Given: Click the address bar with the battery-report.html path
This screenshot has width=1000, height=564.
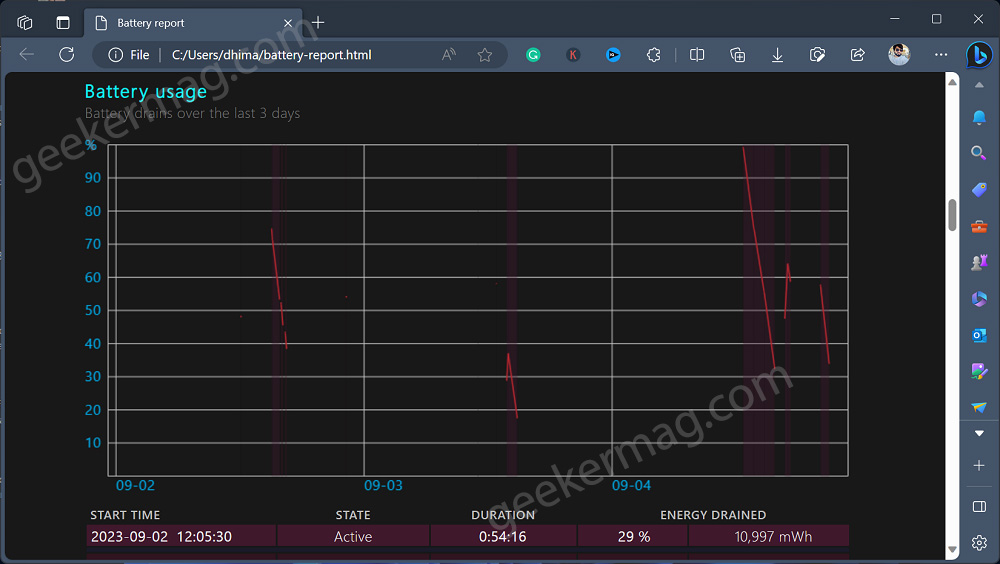Looking at the screenshot, I should click(271, 55).
